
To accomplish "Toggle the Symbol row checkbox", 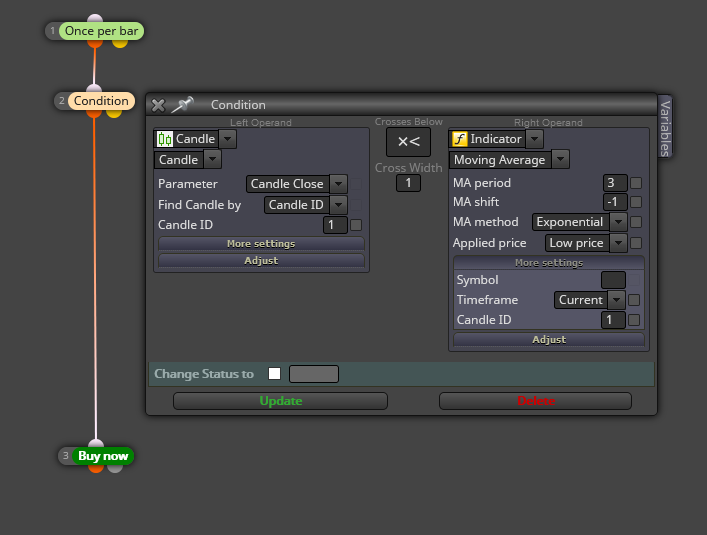I will pos(634,280).
